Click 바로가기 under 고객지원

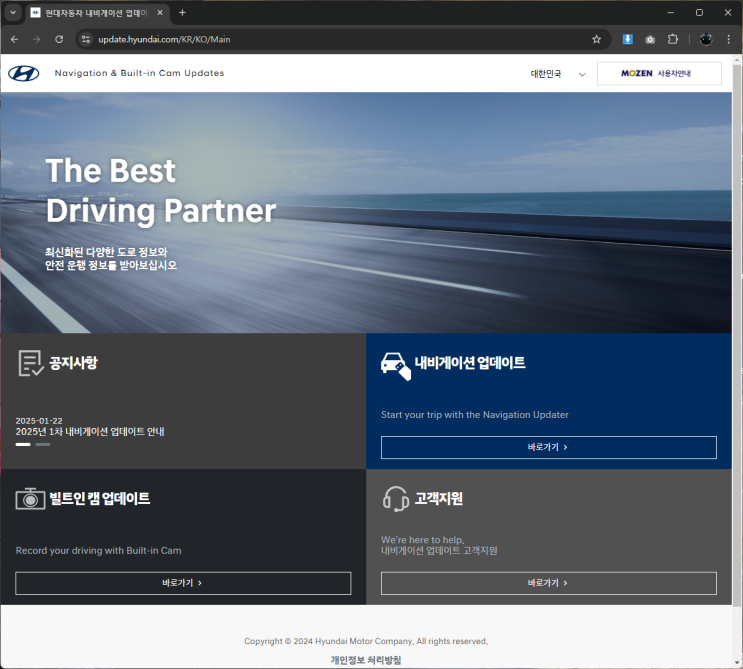(549, 583)
